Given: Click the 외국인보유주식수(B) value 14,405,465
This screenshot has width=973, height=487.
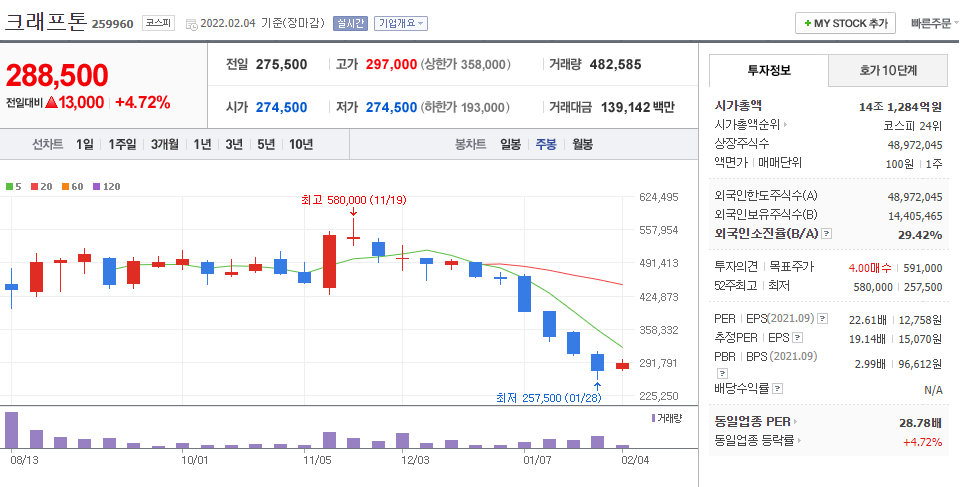Looking at the screenshot, I should [x=915, y=217].
